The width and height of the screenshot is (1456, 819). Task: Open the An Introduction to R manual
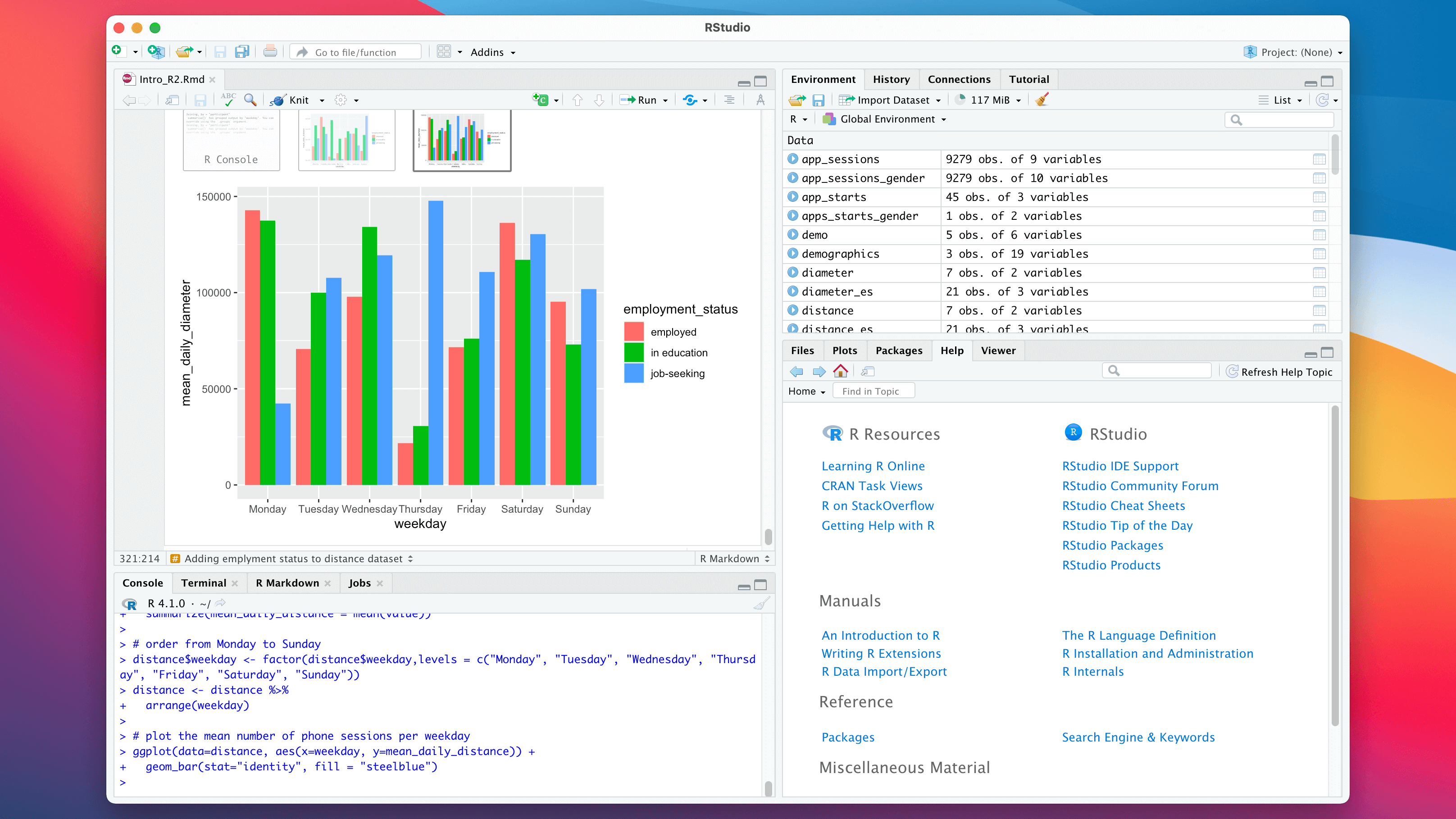click(x=880, y=635)
